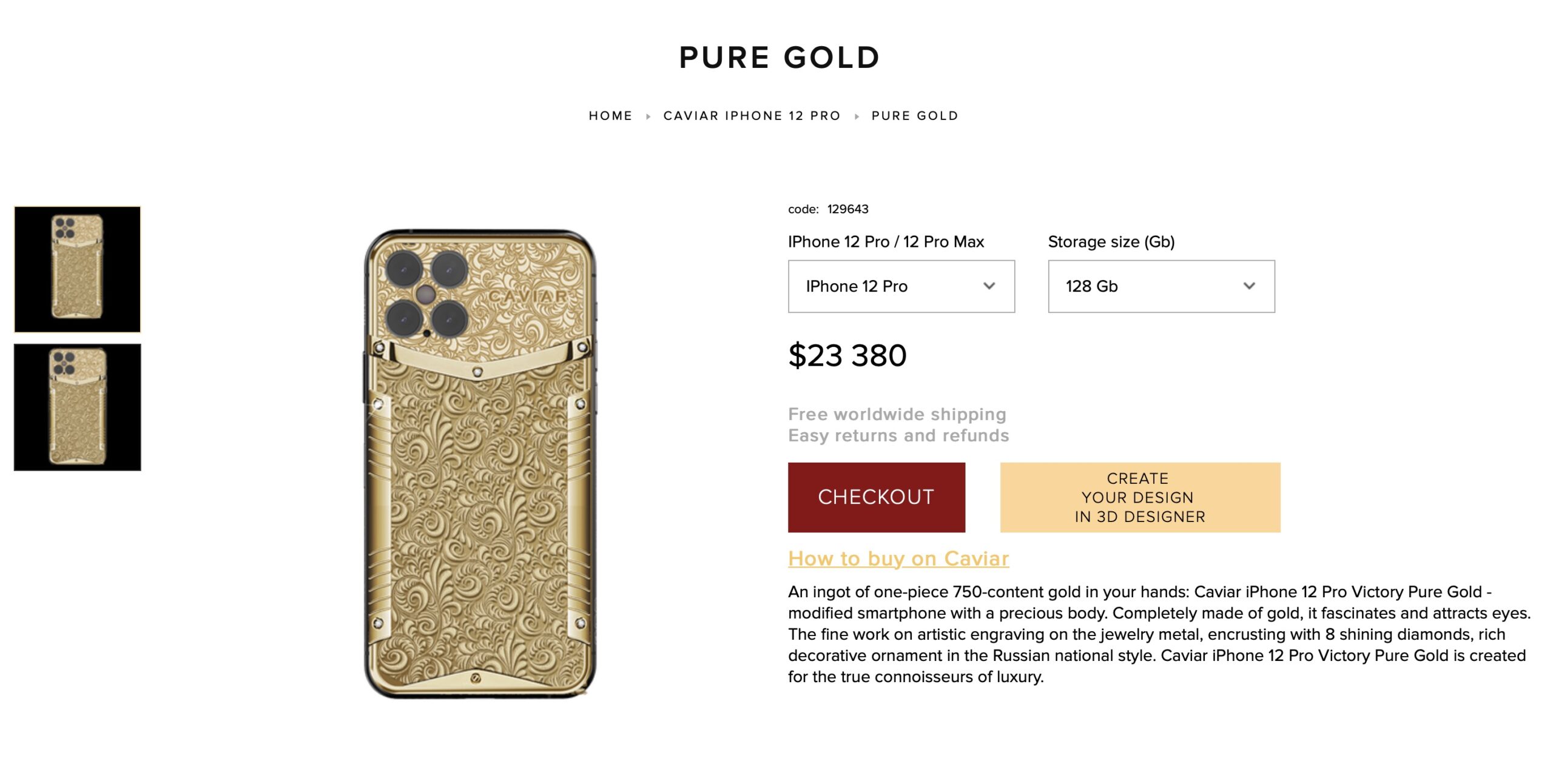Click the PURE GOLD page title
Image resolution: width=1553 pixels, height=784 pixels.
(x=778, y=57)
